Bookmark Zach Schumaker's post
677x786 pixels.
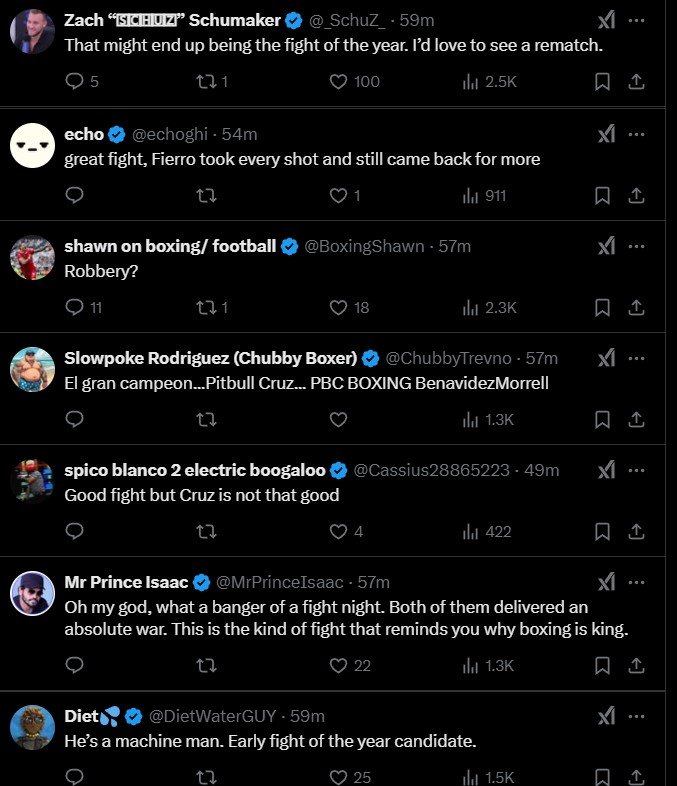(x=602, y=82)
